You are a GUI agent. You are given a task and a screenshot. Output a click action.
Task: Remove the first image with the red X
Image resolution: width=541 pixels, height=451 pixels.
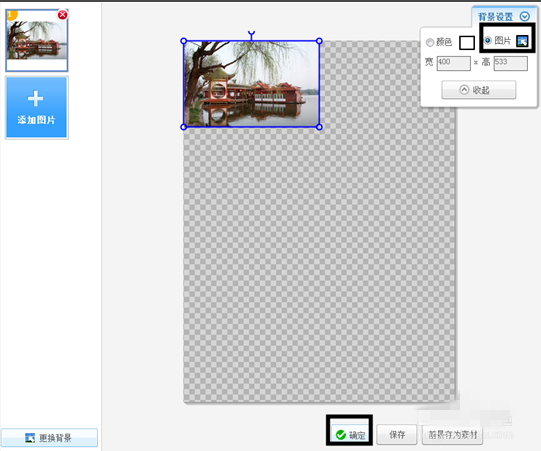(x=62, y=15)
